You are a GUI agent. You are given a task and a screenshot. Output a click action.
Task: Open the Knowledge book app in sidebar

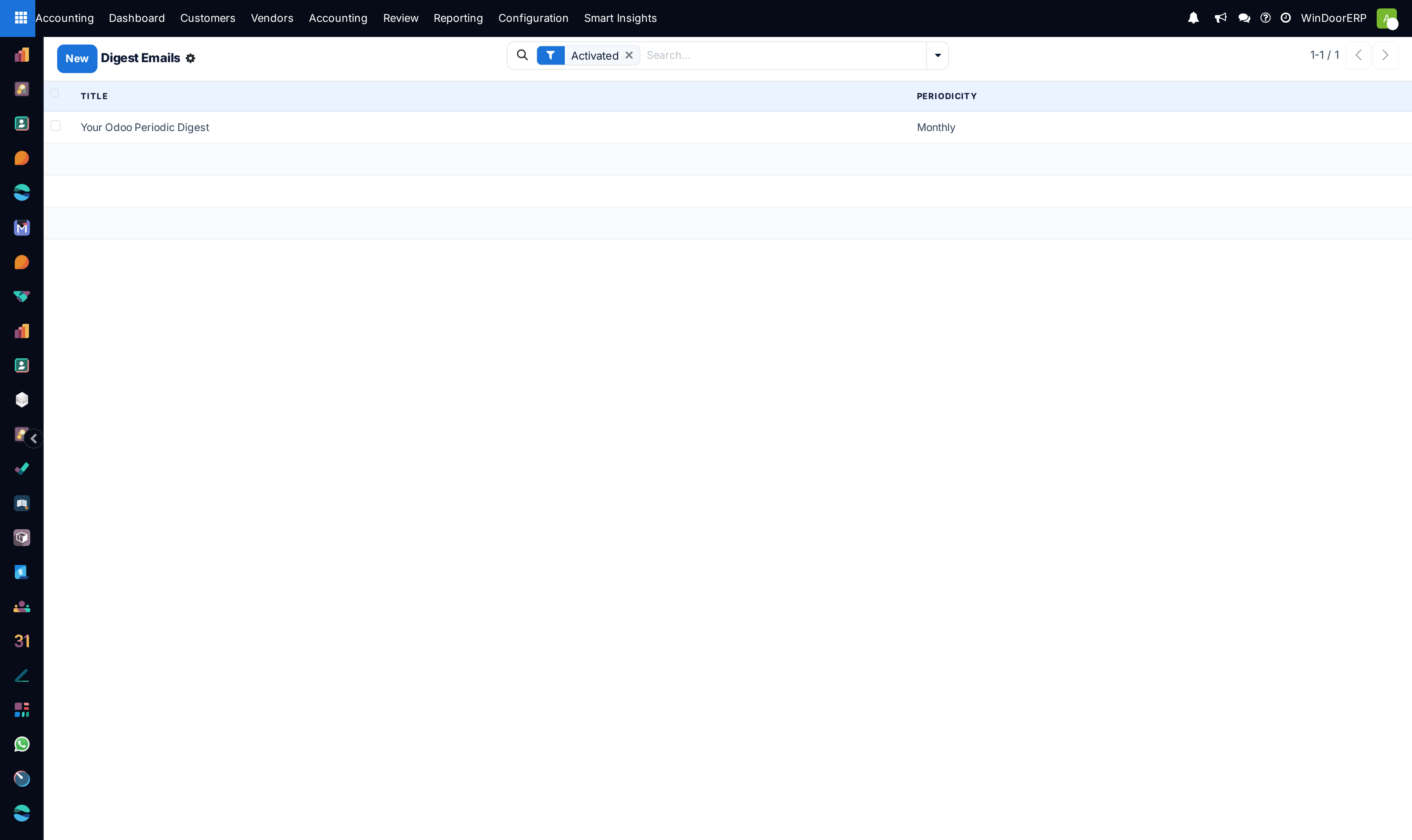tap(21, 503)
